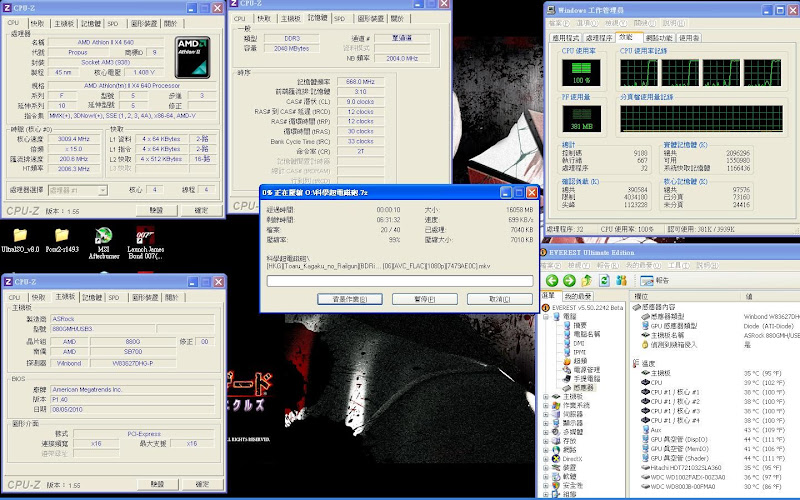The width and height of the screenshot is (800, 500).
Task: Switch to 處理程序 tab in Task Manager
Action: pyautogui.click(x=599, y=38)
